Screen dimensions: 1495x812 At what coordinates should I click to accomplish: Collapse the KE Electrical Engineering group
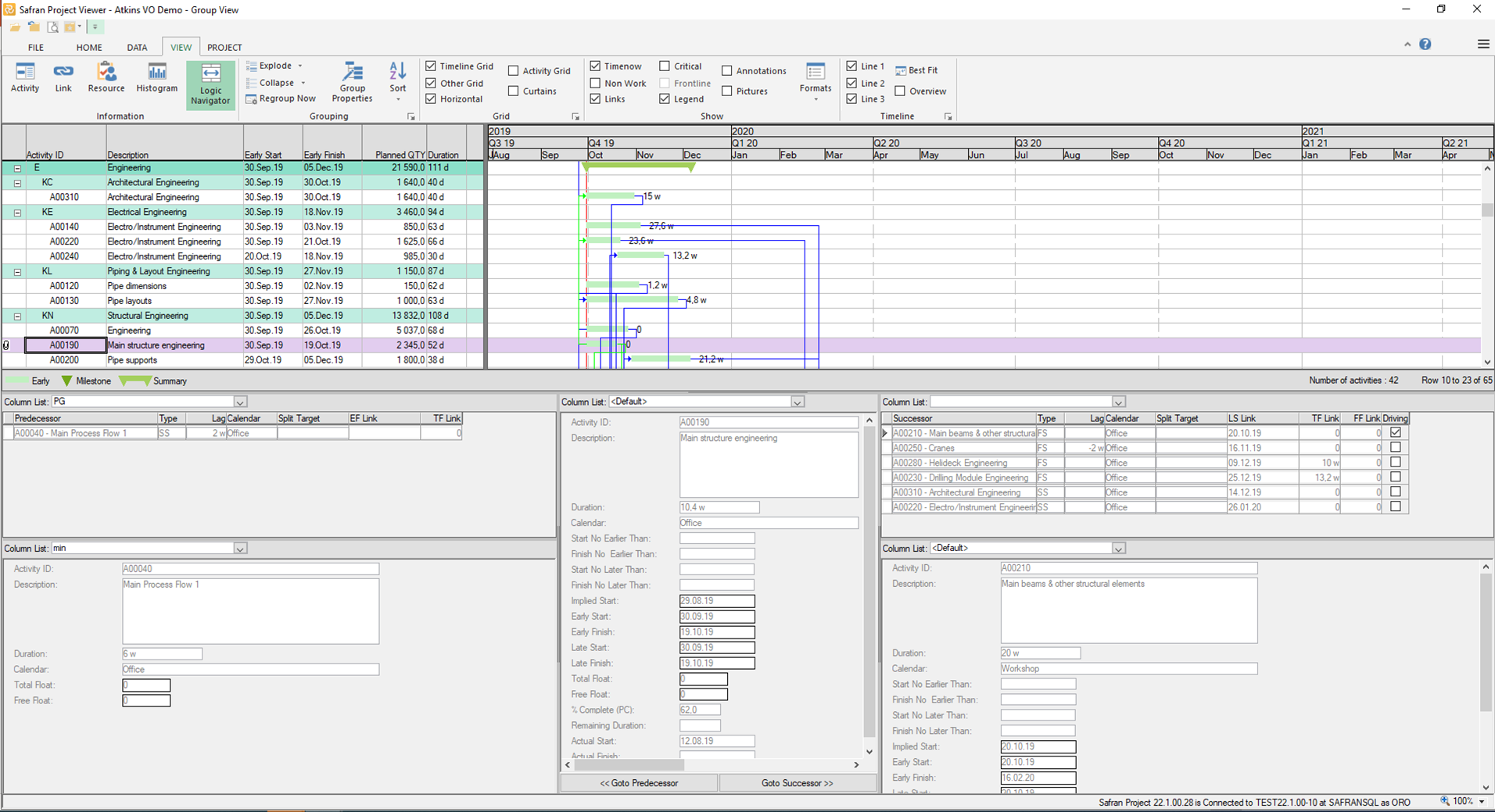click(x=17, y=213)
